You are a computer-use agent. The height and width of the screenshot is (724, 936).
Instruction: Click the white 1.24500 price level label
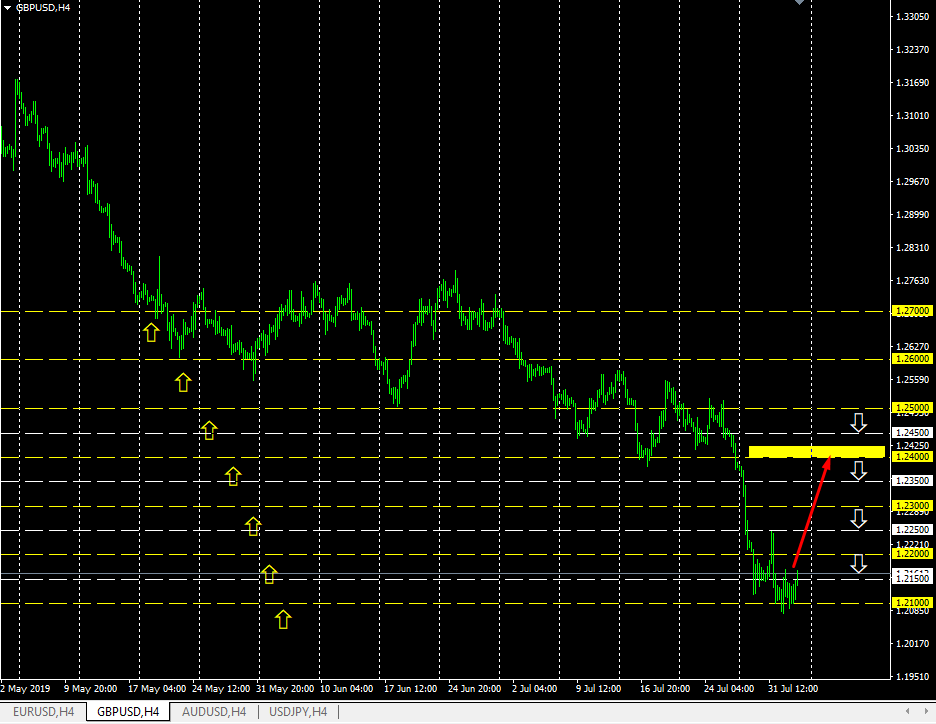[912, 433]
